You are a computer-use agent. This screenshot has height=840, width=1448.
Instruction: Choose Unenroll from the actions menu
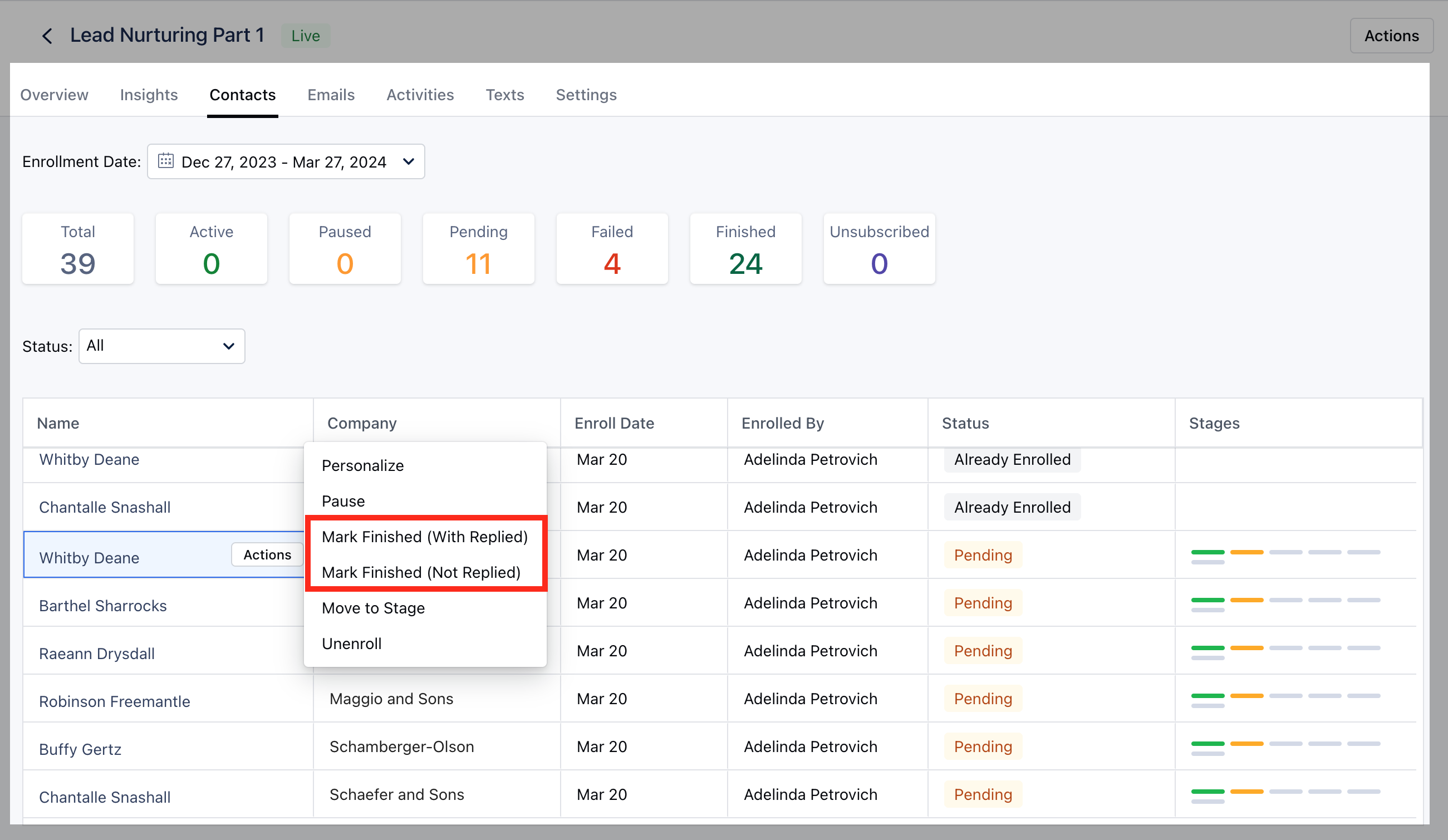[425, 643]
